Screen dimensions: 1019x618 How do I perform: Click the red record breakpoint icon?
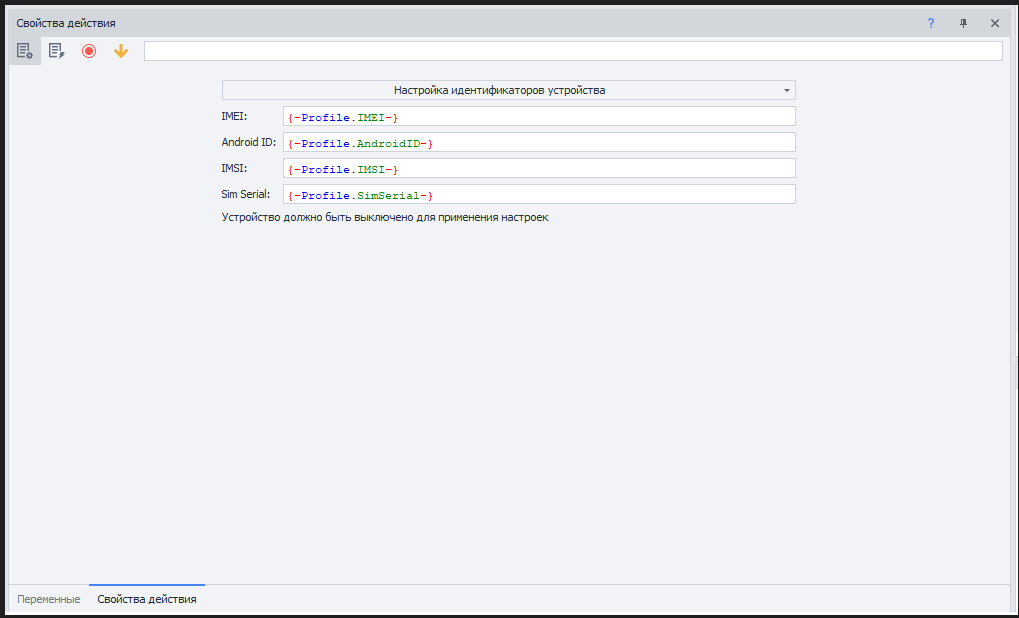[x=89, y=51]
